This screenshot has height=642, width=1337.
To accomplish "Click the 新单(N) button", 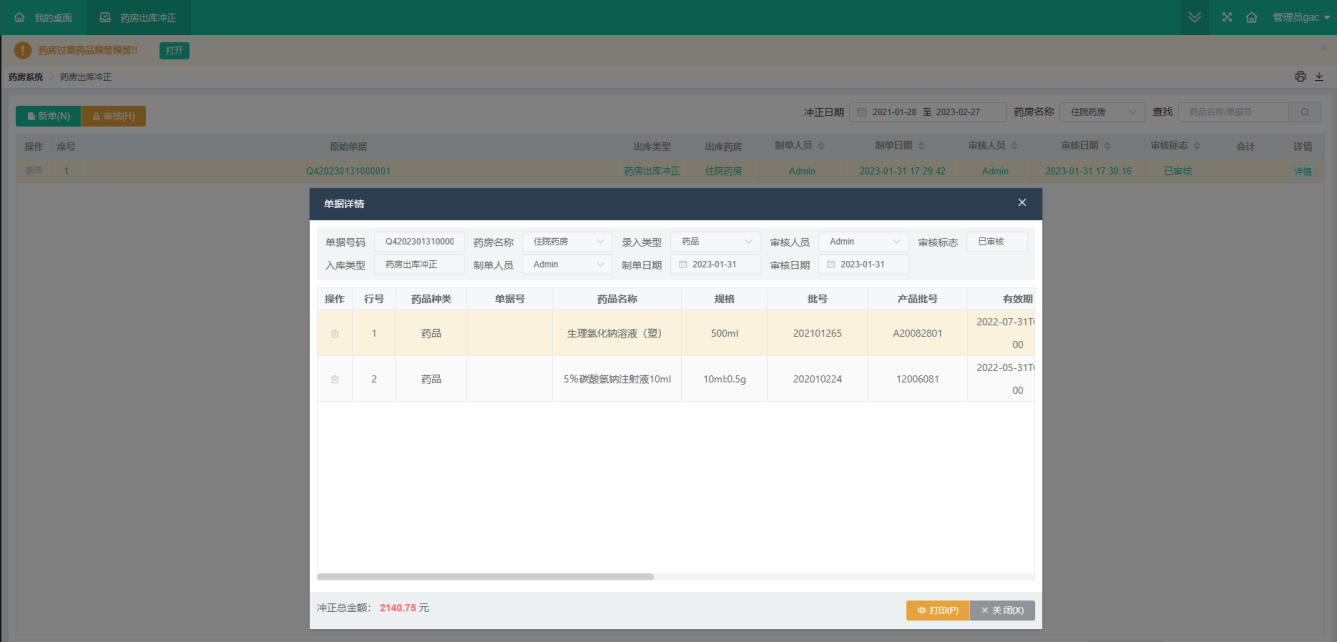I will tap(48, 116).
